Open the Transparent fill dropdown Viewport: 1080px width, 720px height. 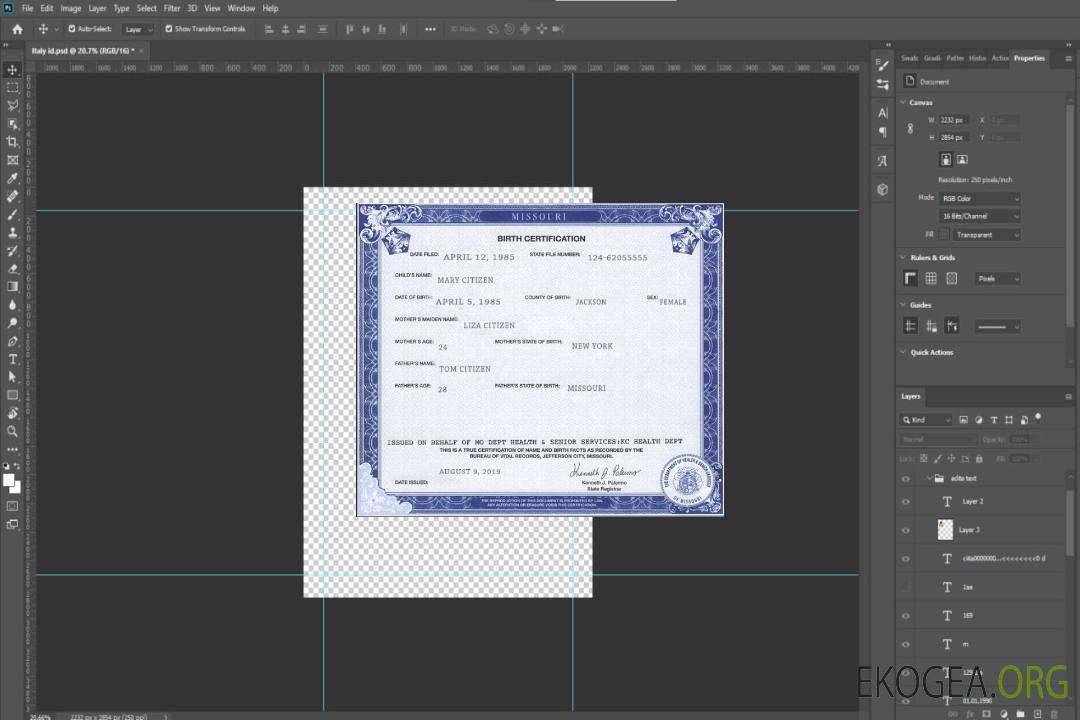click(986, 235)
